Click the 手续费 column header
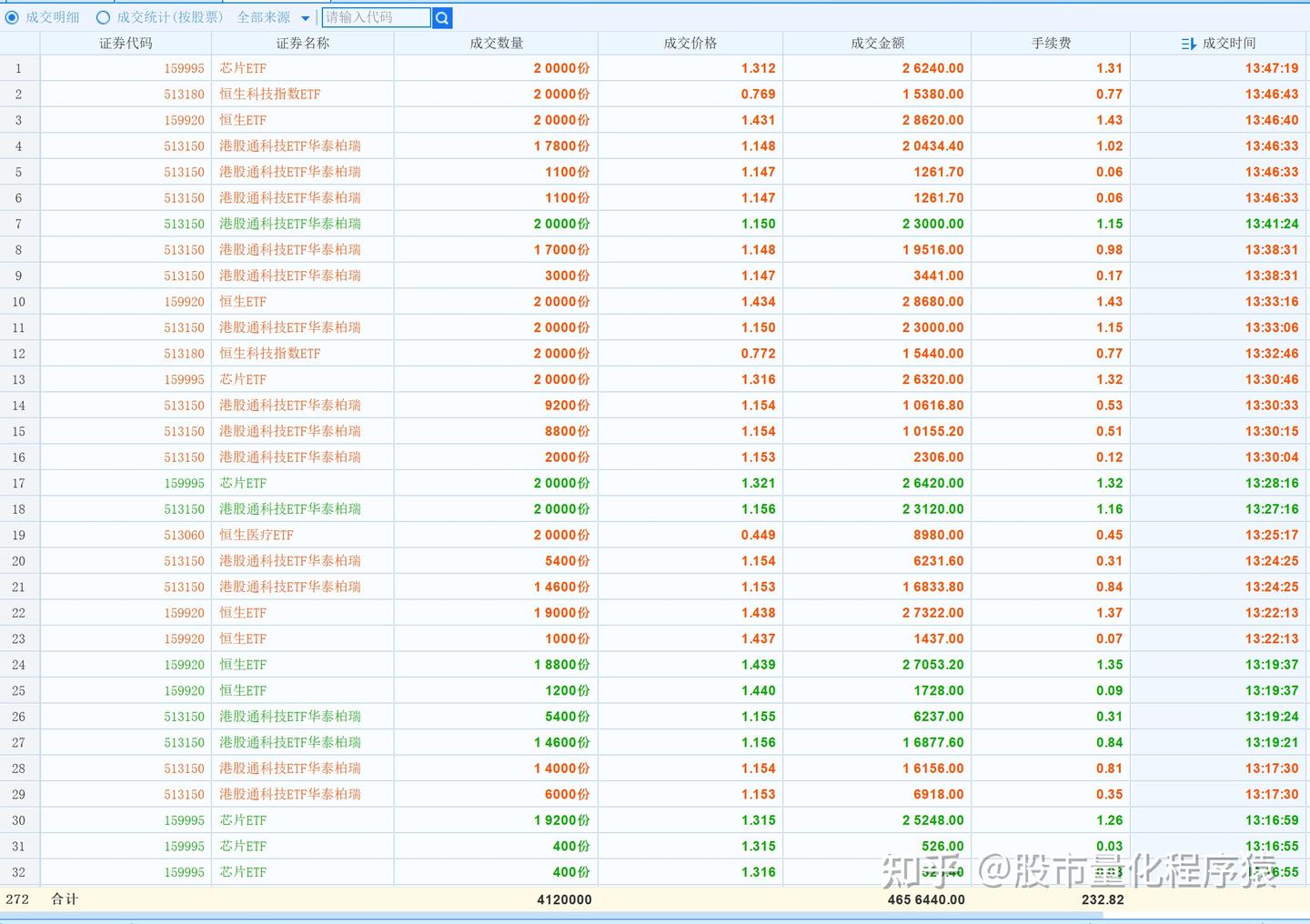The width and height of the screenshot is (1310, 924). pyautogui.click(x=1052, y=43)
